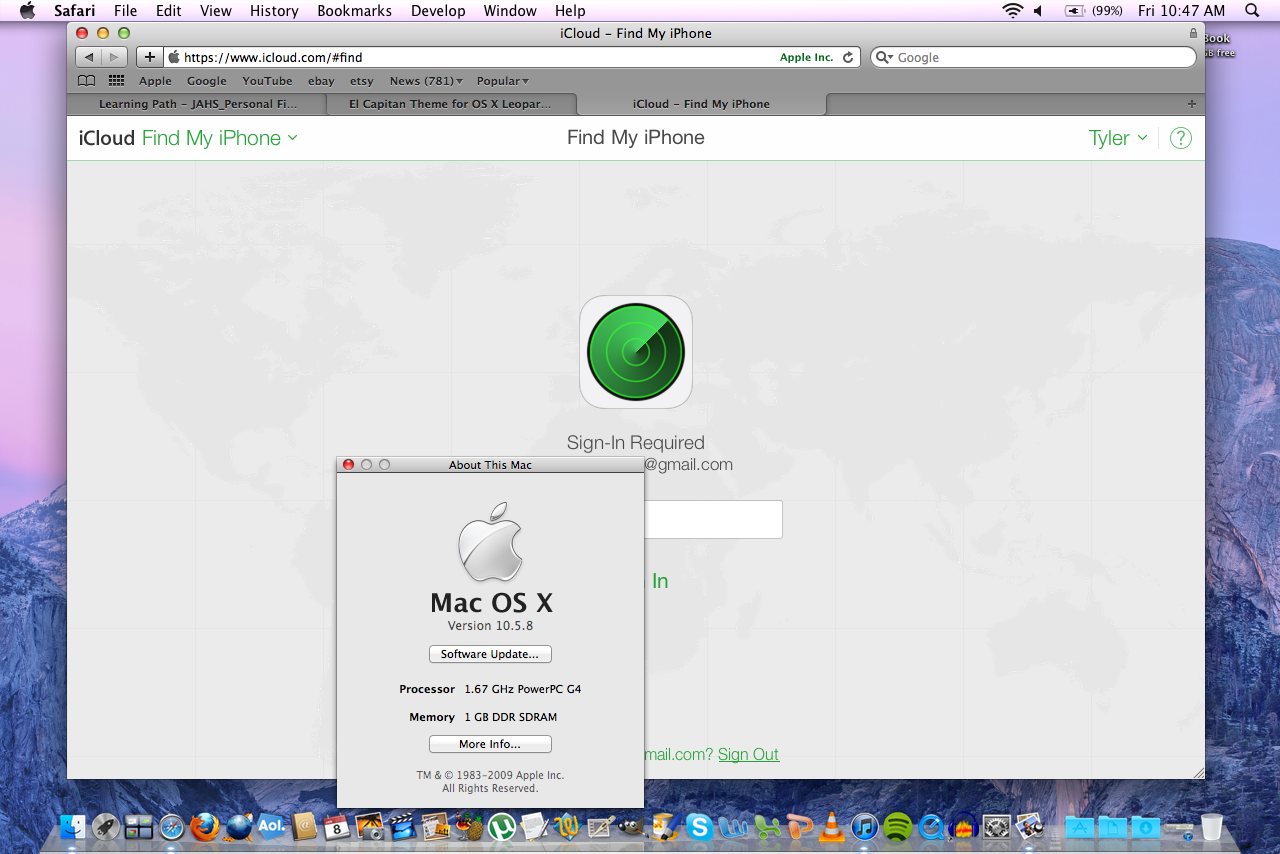The width and height of the screenshot is (1280, 854).
Task: Open a new tab with plus button
Action: pos(1191,104)
